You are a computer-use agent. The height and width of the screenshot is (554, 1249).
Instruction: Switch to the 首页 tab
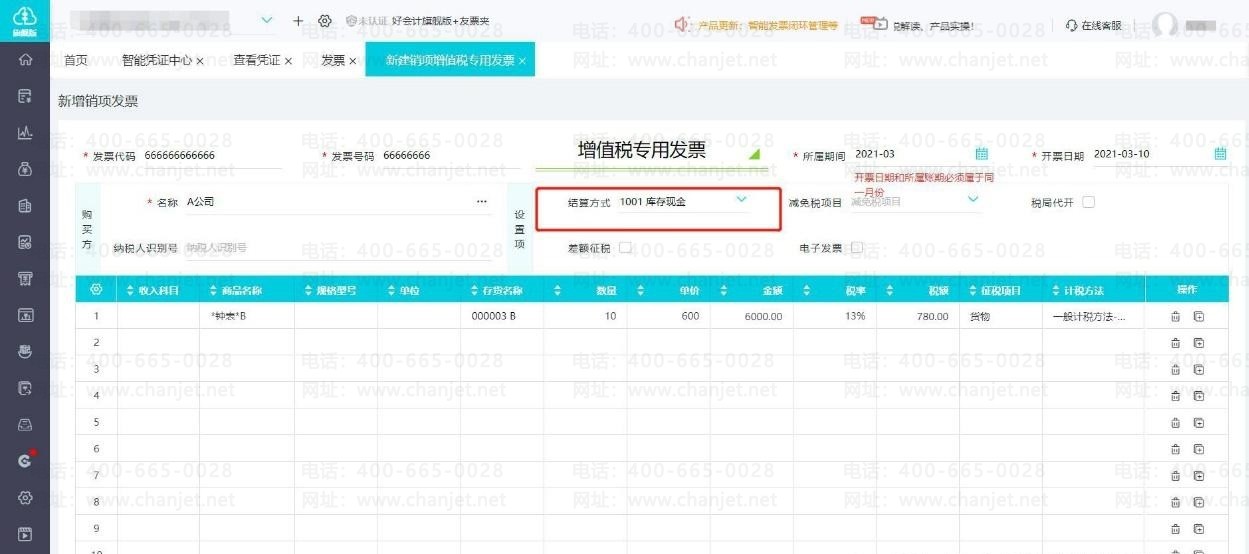[x=76, y=60]
